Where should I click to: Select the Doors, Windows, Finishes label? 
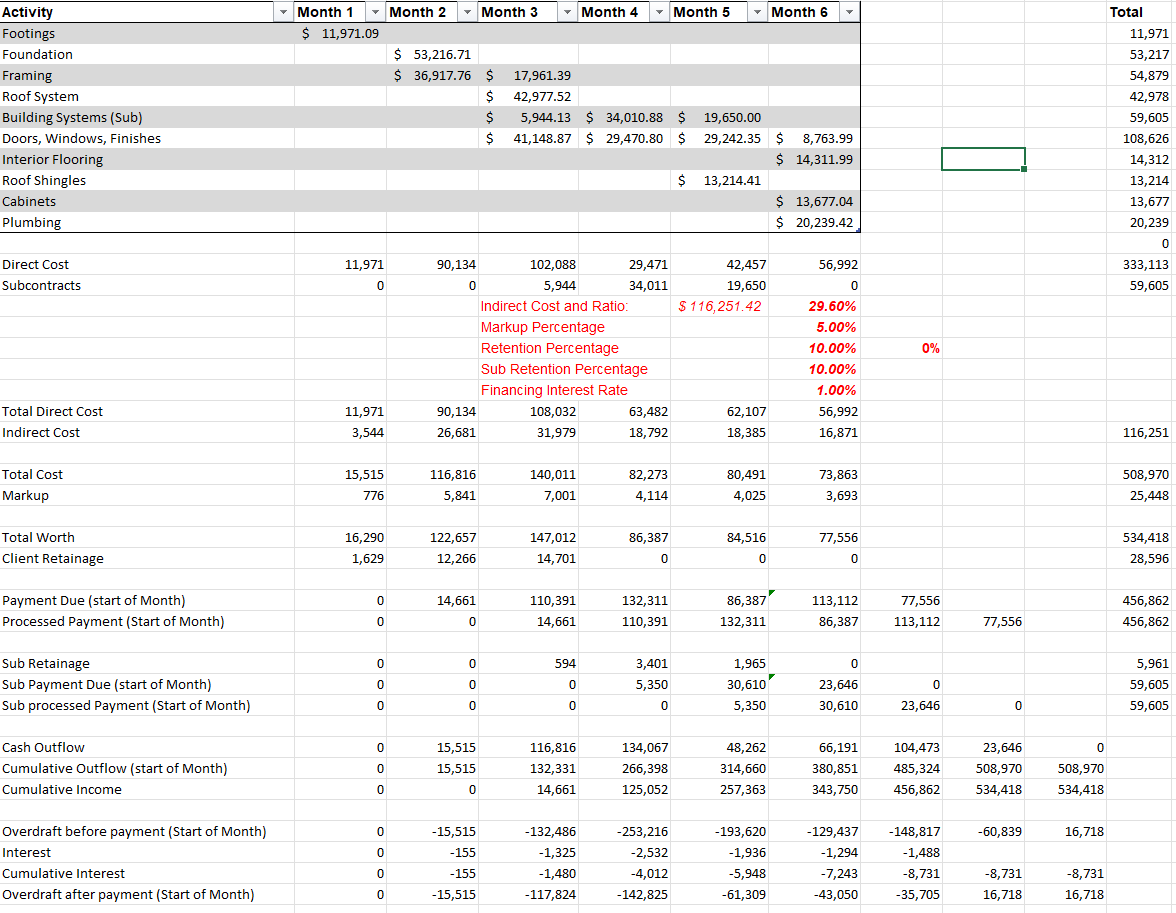click(x=82, y=138)
